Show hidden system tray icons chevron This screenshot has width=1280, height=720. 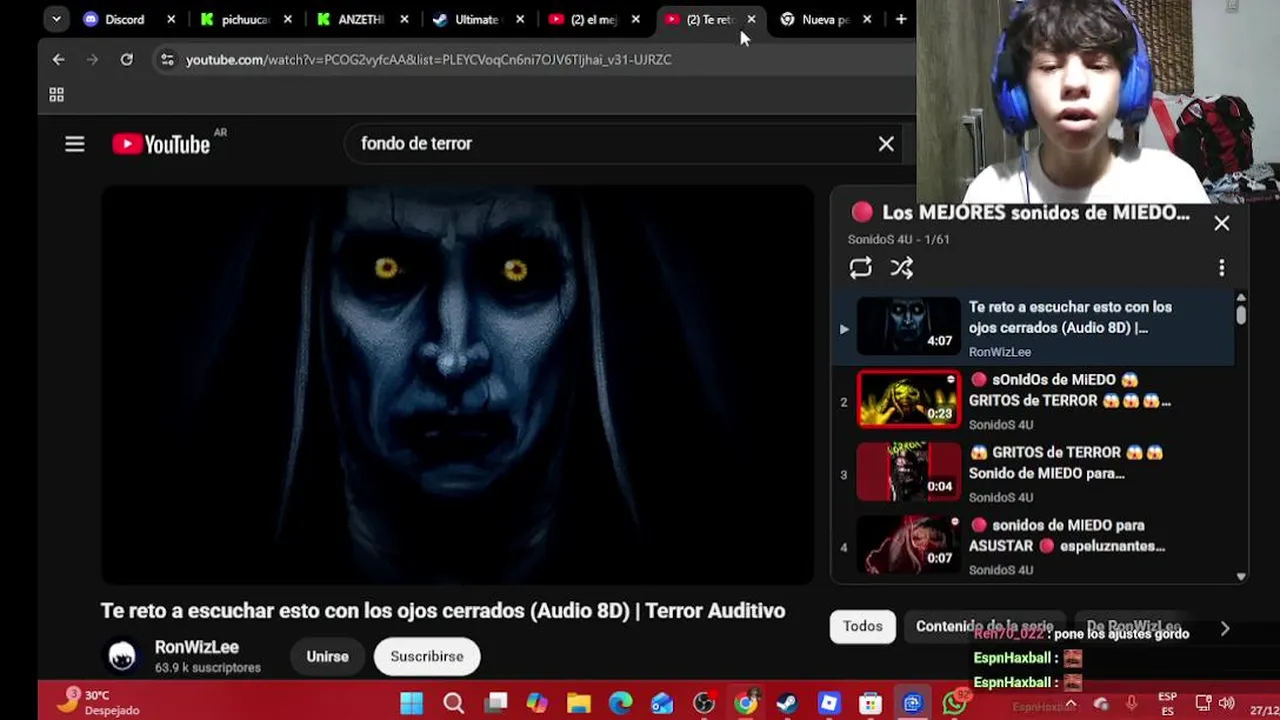click(1070, 703)
